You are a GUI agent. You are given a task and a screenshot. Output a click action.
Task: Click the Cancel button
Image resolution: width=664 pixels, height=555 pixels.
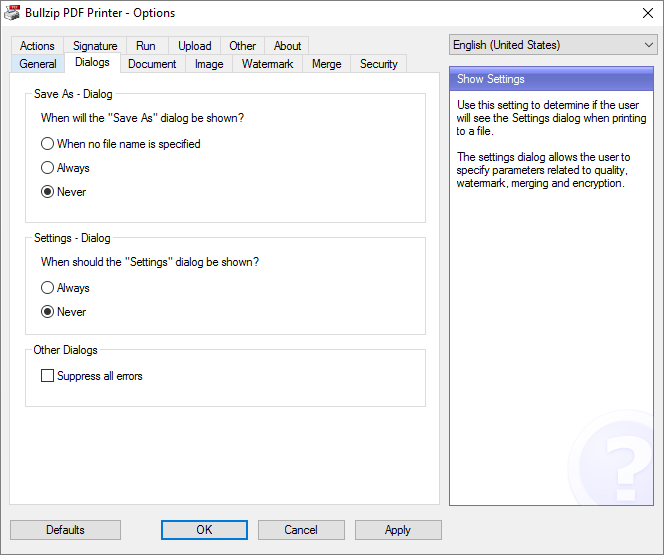click(x=301, y=530)
